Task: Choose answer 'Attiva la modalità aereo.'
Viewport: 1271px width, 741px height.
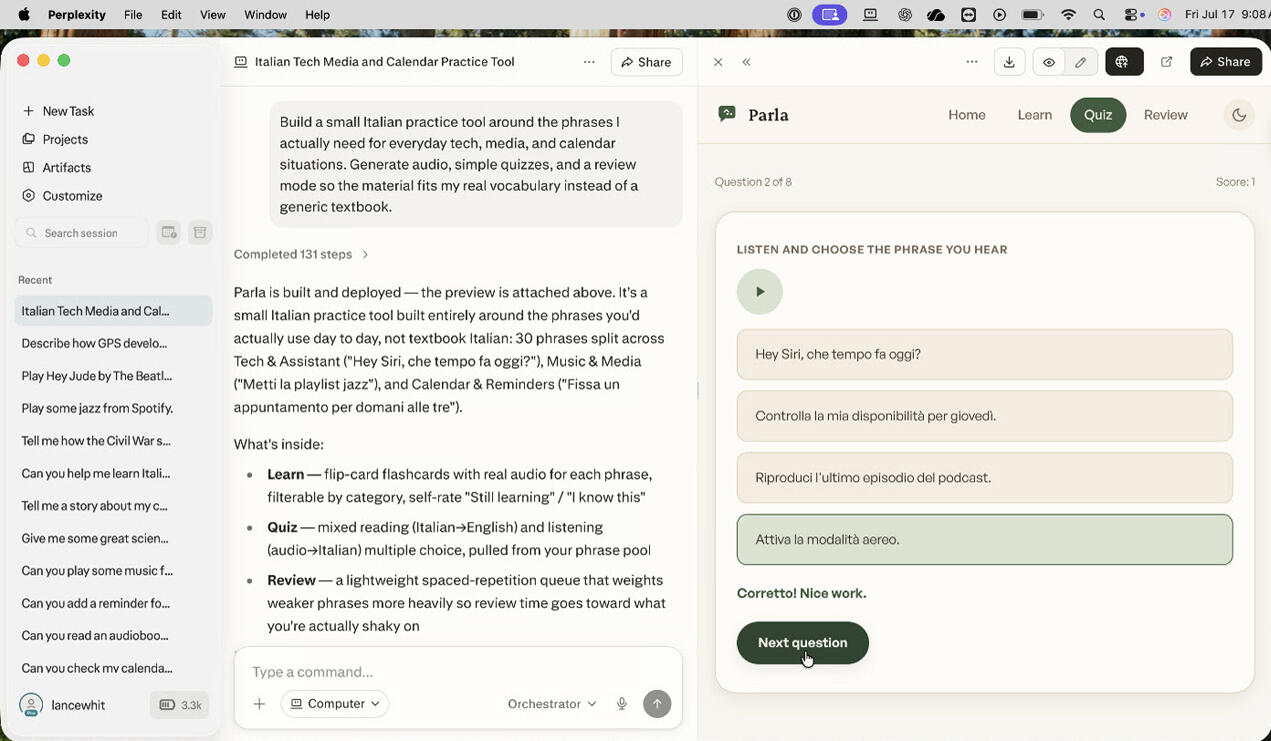Action: [x=985, y=539]
